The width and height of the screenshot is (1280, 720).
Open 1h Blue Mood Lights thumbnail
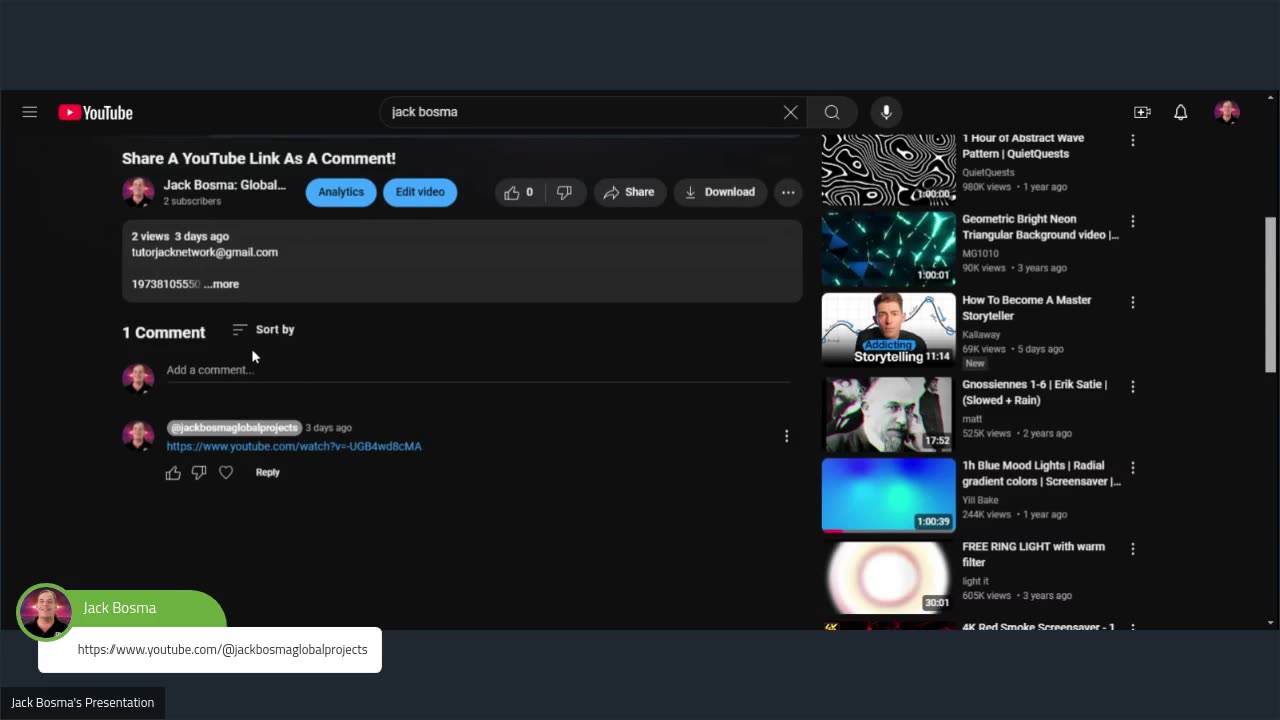pos(889,494)
